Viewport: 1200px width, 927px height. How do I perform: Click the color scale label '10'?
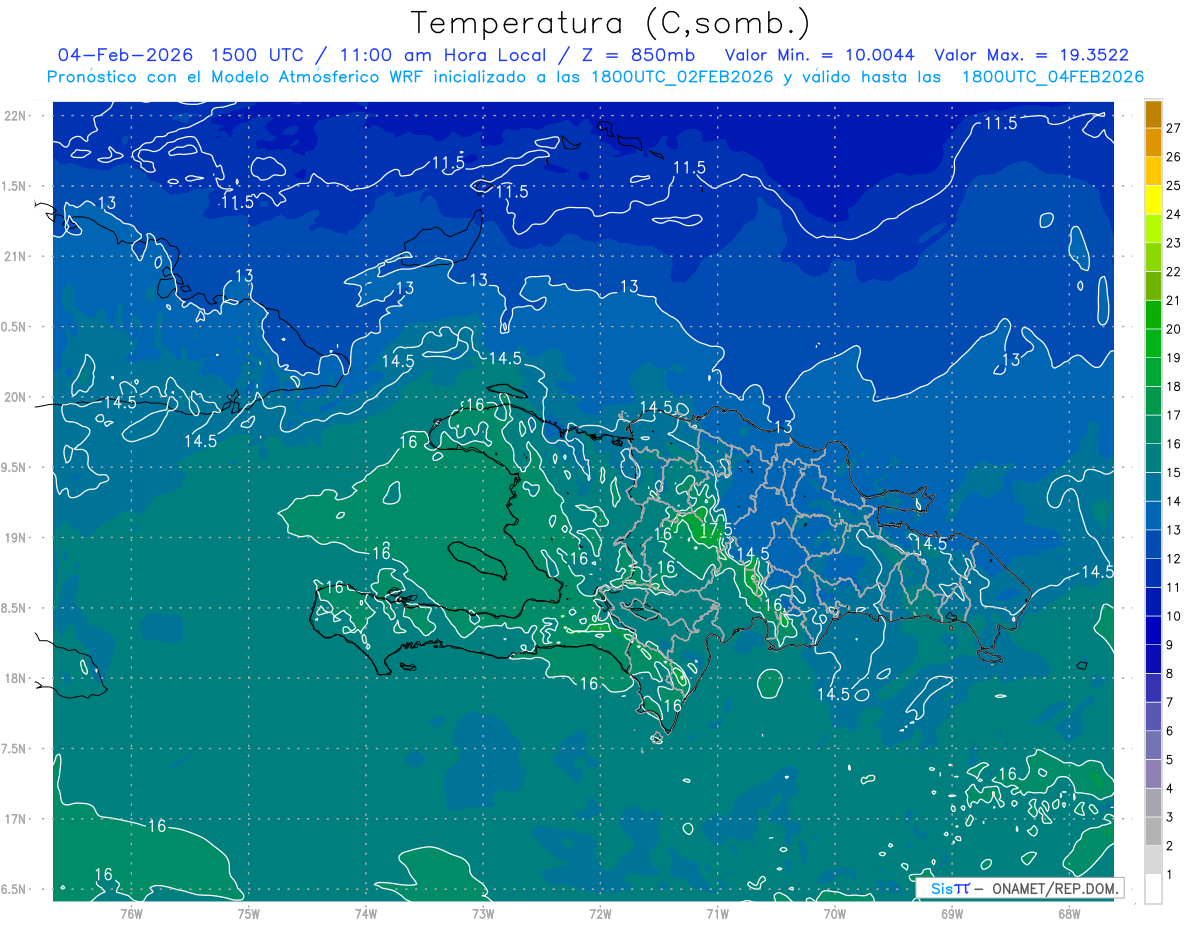tap(1173, 616)
